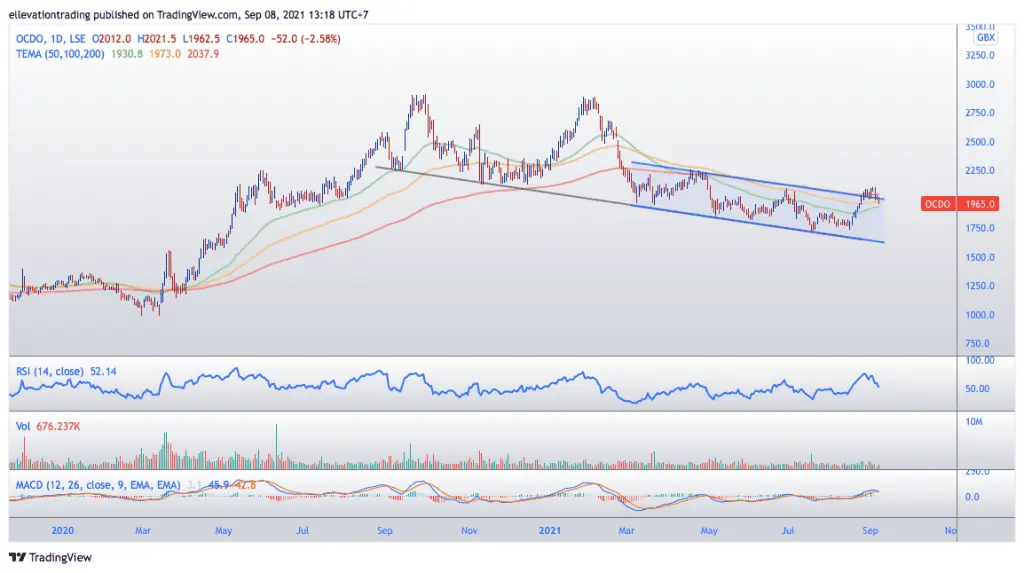This screenshot has height=573, width=1024.
Task: Click the 2021 label on the time axis
Action: click(549, 531)
